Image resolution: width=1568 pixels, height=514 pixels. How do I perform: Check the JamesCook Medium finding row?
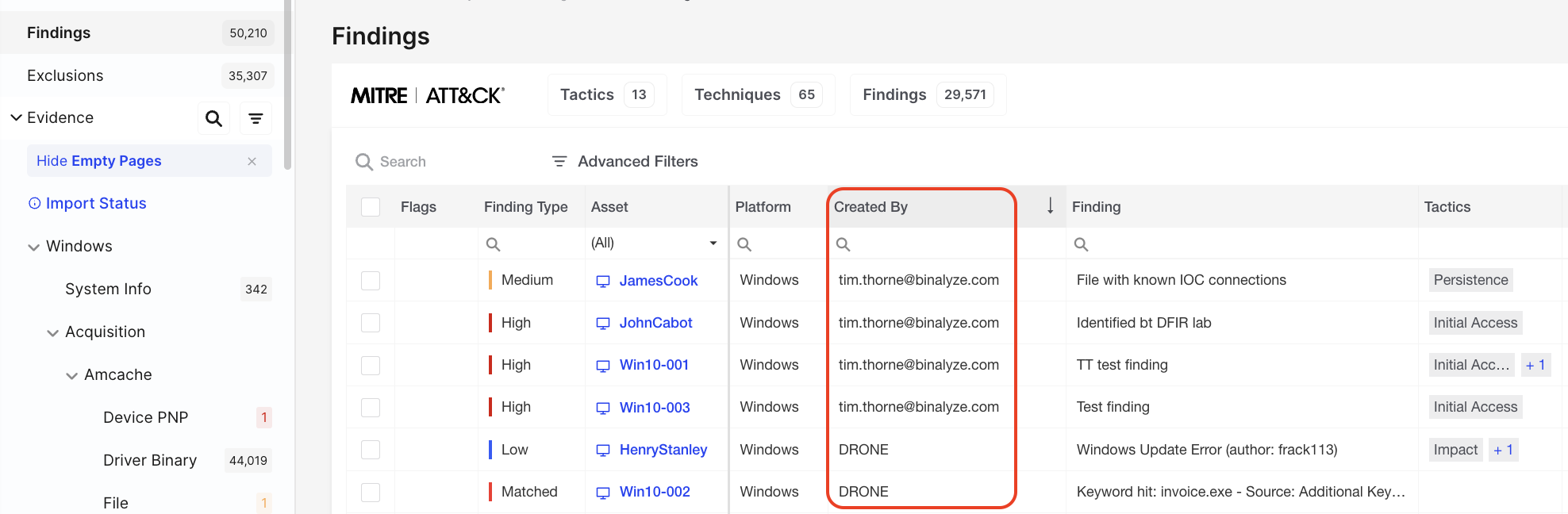click(x=371, y=281)
